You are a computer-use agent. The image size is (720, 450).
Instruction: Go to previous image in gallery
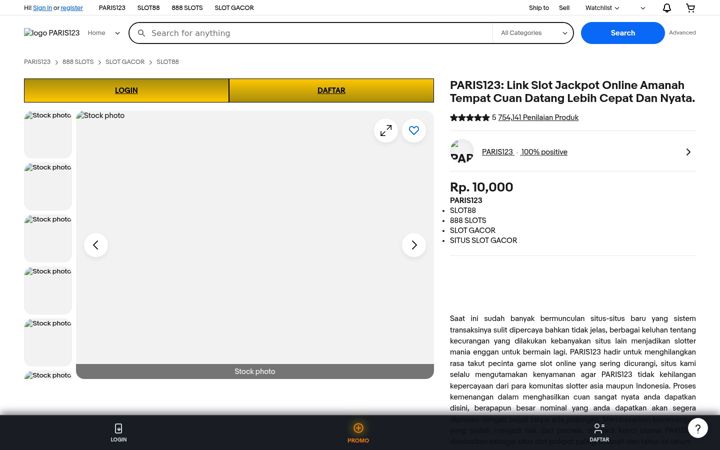click(96, 245)
